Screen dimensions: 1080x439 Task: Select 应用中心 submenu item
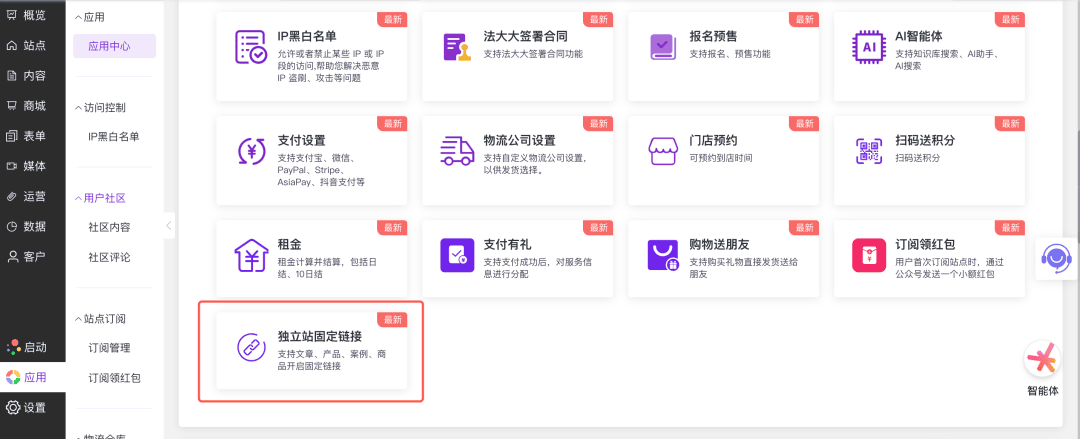point(114,46)
